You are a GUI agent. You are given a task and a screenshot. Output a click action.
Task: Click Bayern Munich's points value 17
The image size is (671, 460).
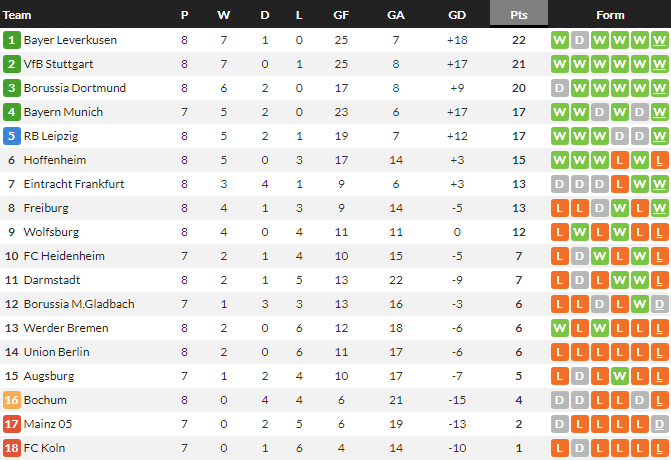[x=519, y=112]
